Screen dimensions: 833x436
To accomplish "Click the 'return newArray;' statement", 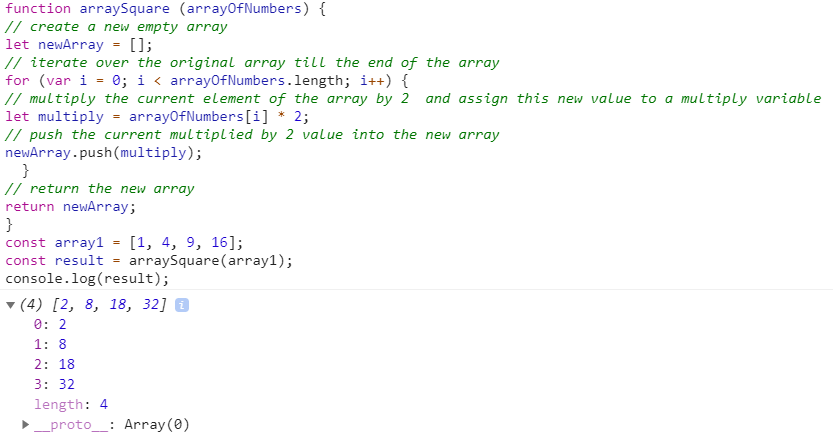I will pyautogui.click(x=71, y=207).
